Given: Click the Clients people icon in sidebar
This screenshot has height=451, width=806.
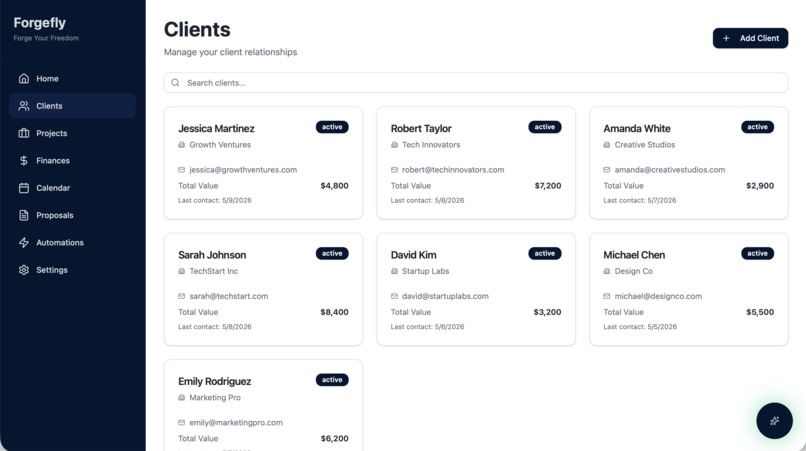Looking at the screenshot, I should (x=24, y=105).
